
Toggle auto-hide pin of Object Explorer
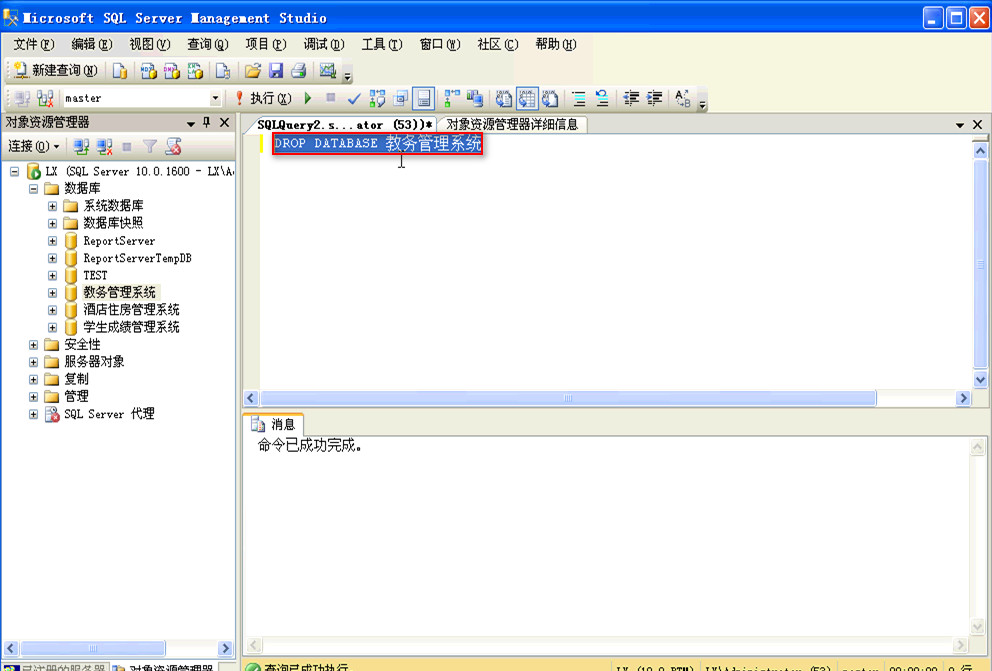click(x=206, y=122)
